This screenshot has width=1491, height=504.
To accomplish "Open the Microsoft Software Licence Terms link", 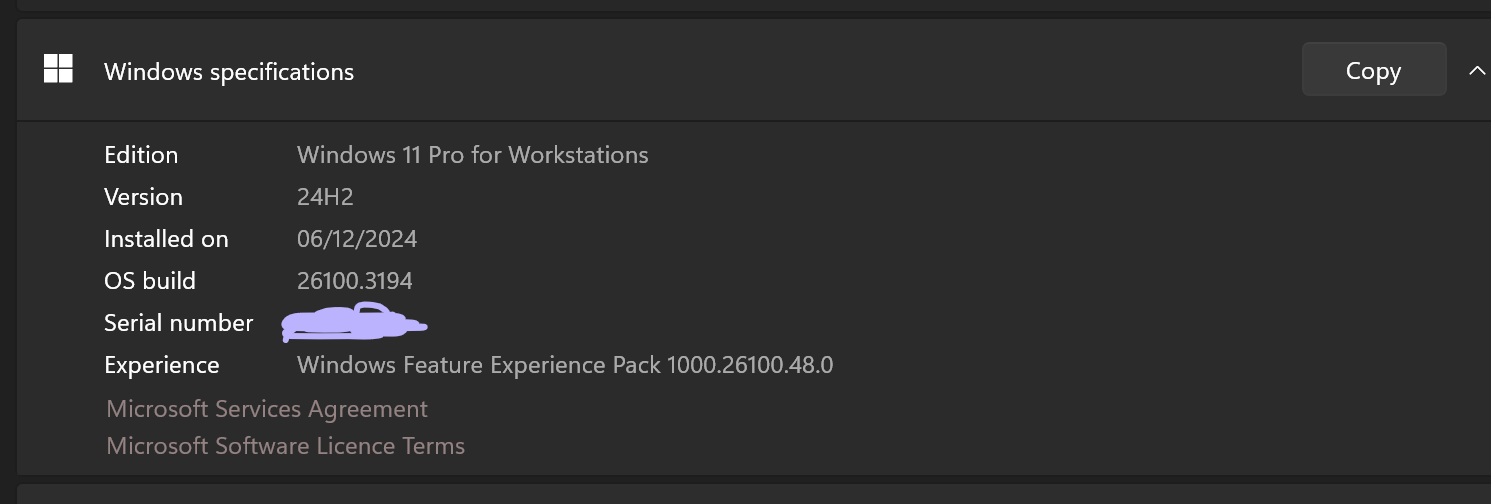I will pyautogui.click(x=285, y=446).
